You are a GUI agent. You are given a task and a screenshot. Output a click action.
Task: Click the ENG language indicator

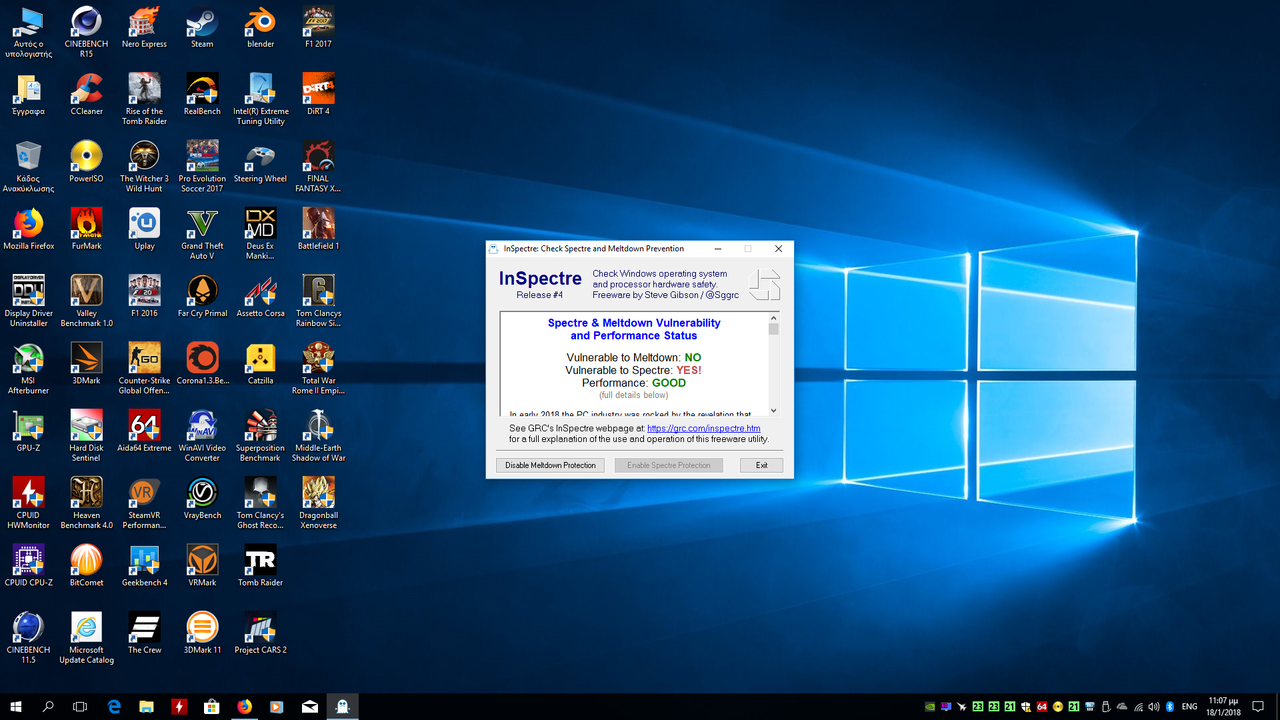tap(1190, 707)
